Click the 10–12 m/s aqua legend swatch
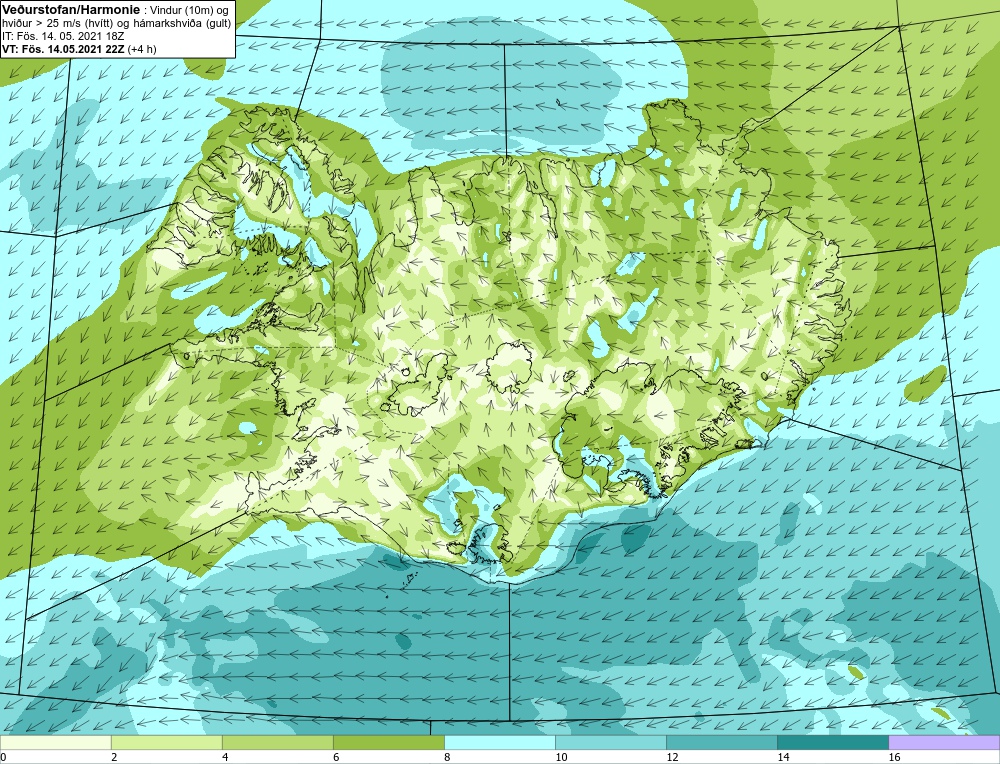This screenshot has width=1000, height=764. click(611, 742)
